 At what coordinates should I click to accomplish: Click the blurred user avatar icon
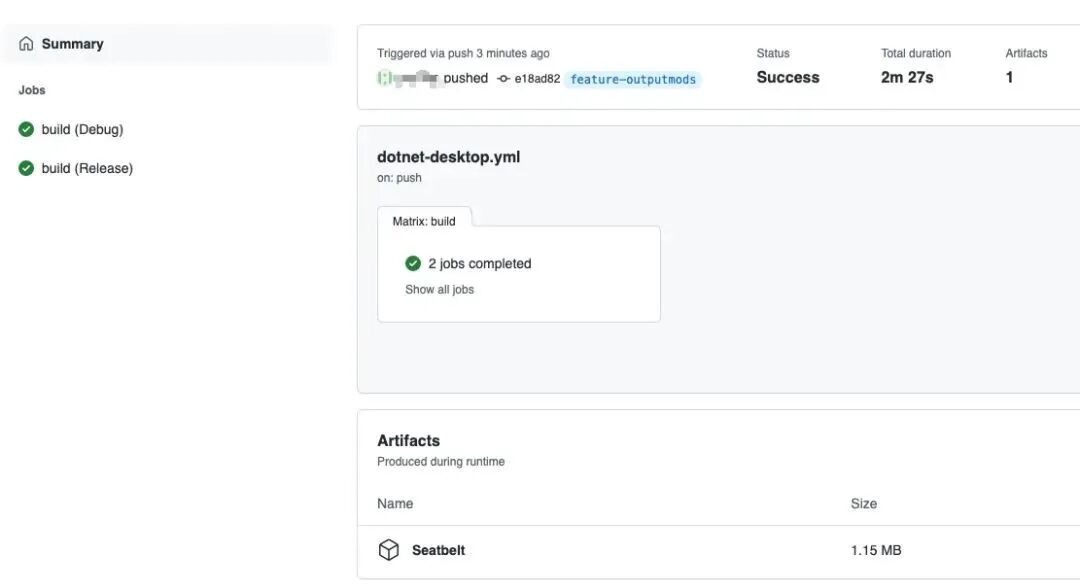pos(384,78)
